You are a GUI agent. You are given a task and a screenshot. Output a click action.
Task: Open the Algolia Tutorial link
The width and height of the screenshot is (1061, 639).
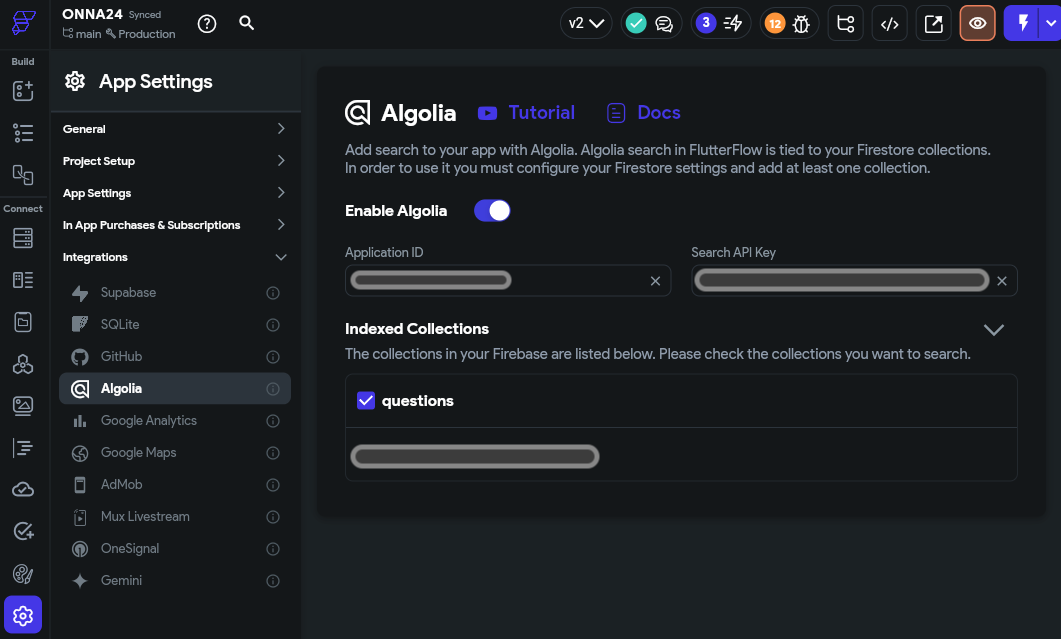click(x=526, y=112)
